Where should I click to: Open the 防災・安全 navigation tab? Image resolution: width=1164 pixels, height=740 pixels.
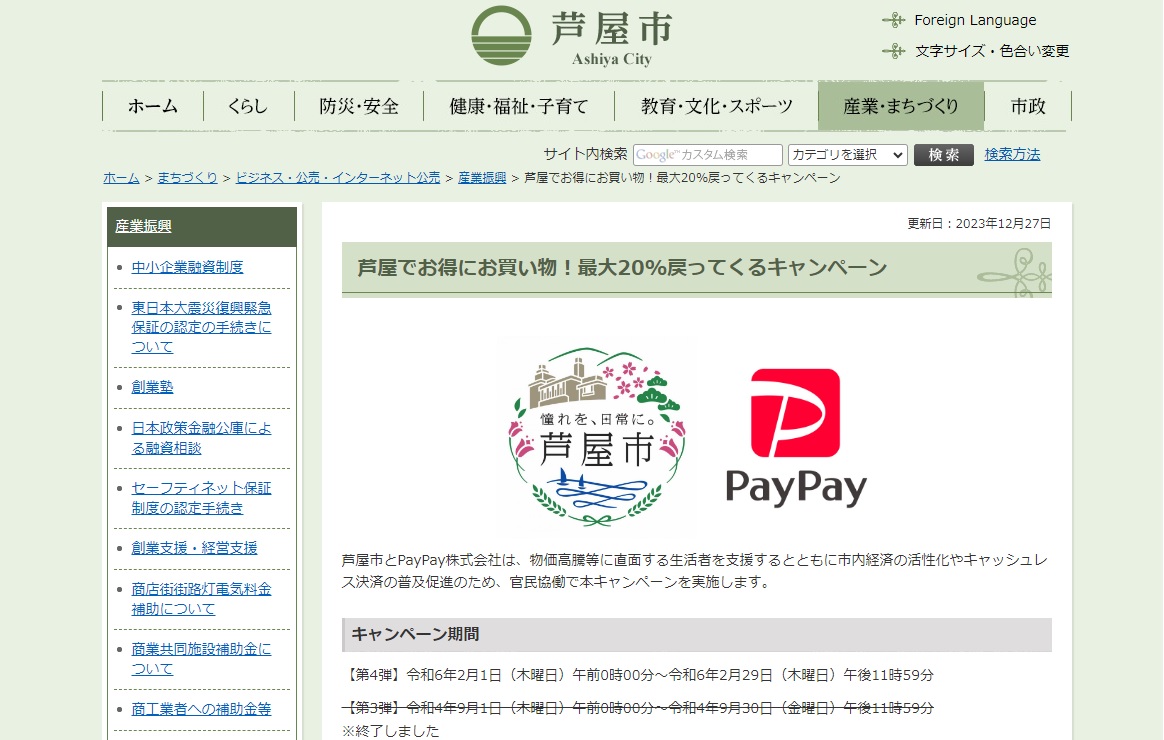point(359,106)
